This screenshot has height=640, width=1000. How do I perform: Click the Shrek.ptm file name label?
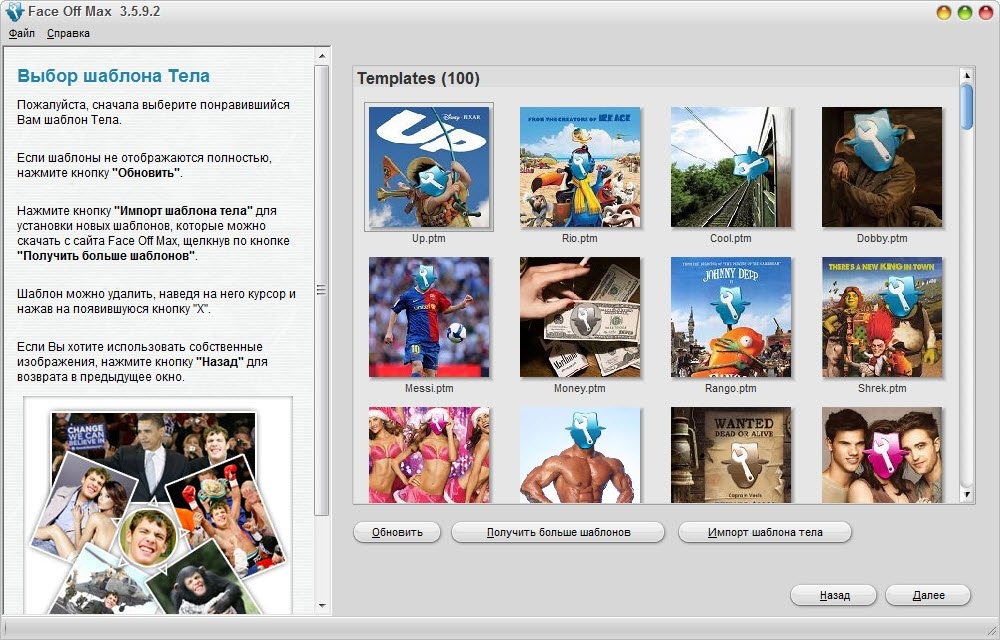pos(882,388)
